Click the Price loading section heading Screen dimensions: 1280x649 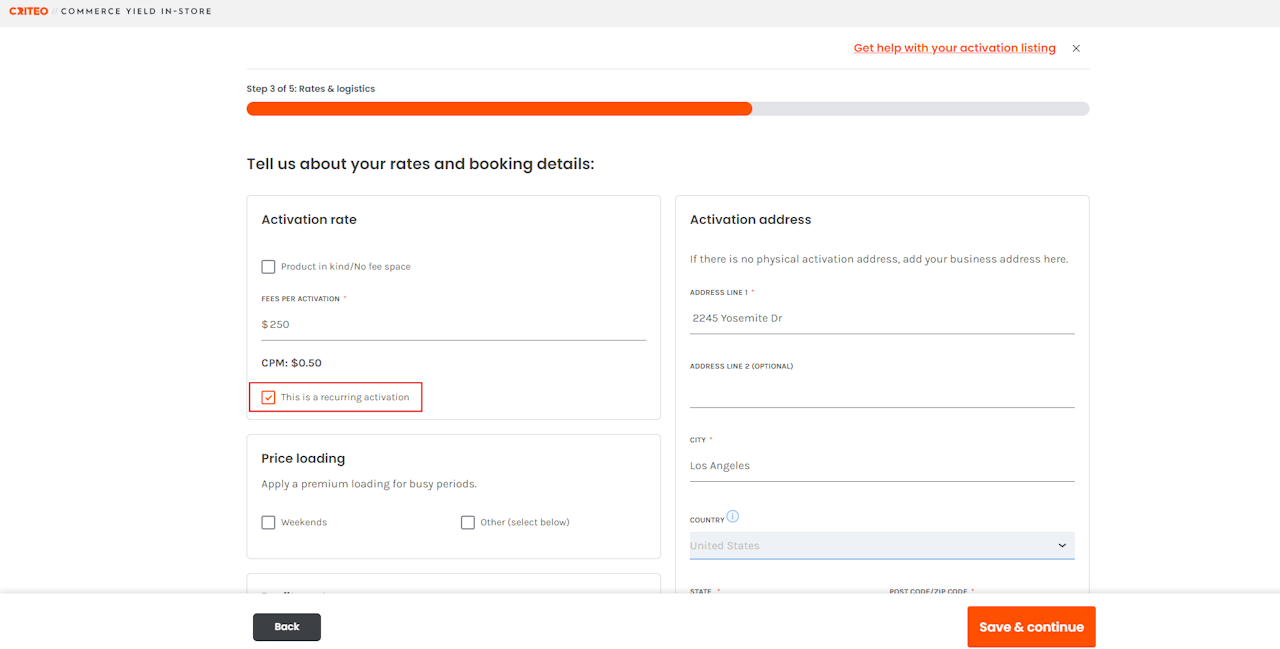click(303, 459)
